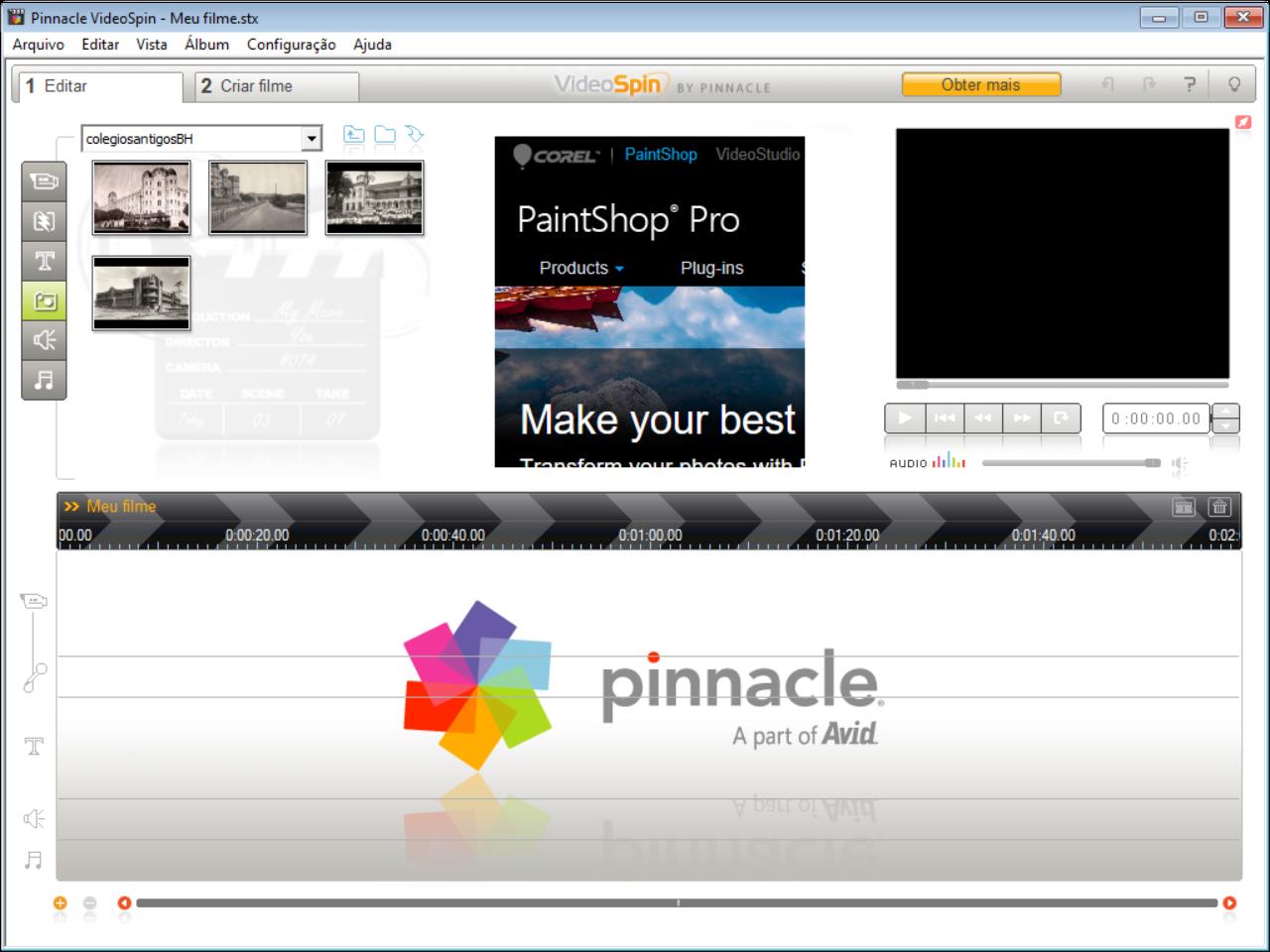
Task: Go up one folder level icon
Action: (x=353, y=136)
